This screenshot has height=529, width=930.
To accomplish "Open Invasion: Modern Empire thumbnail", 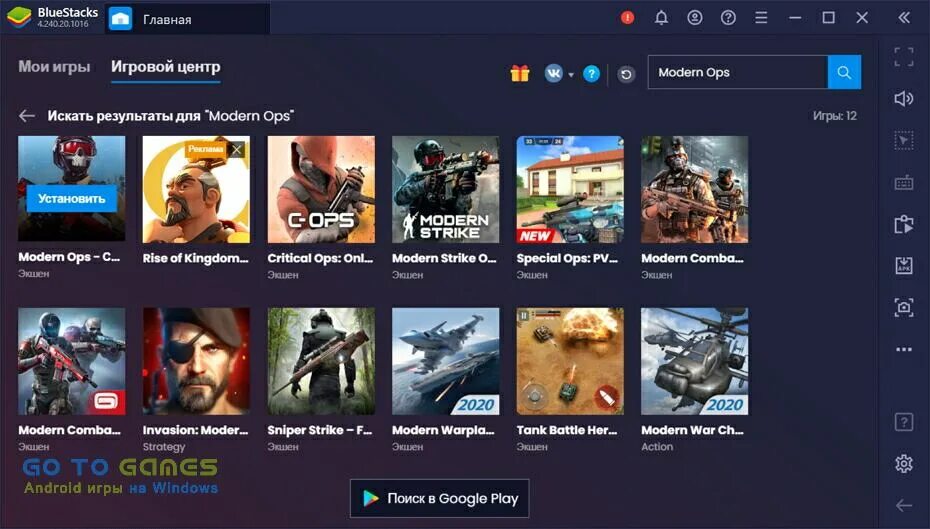I will pyautogui.click(x=196, y=361).
